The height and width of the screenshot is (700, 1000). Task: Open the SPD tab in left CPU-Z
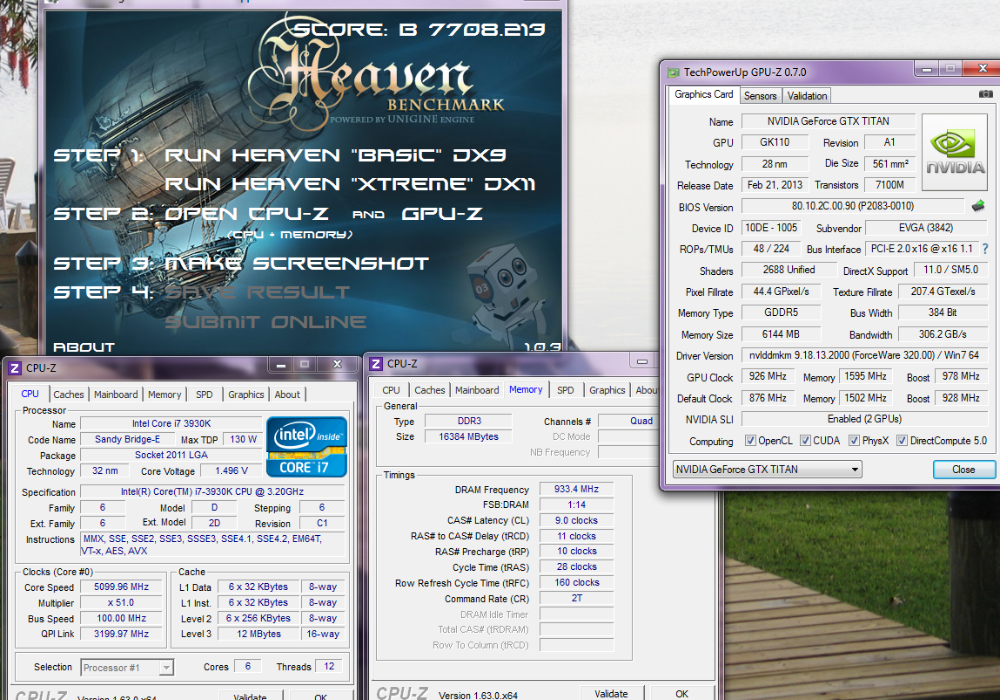click(x=204, y=395)
